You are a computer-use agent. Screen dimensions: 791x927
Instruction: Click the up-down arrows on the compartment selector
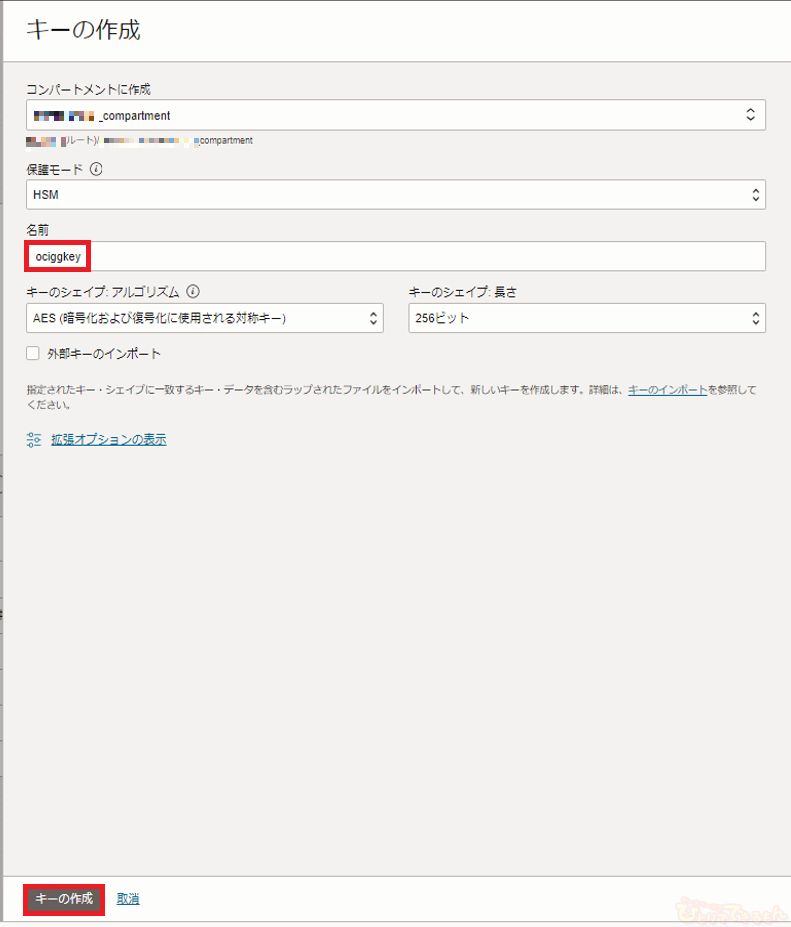(x=750, y=115)
